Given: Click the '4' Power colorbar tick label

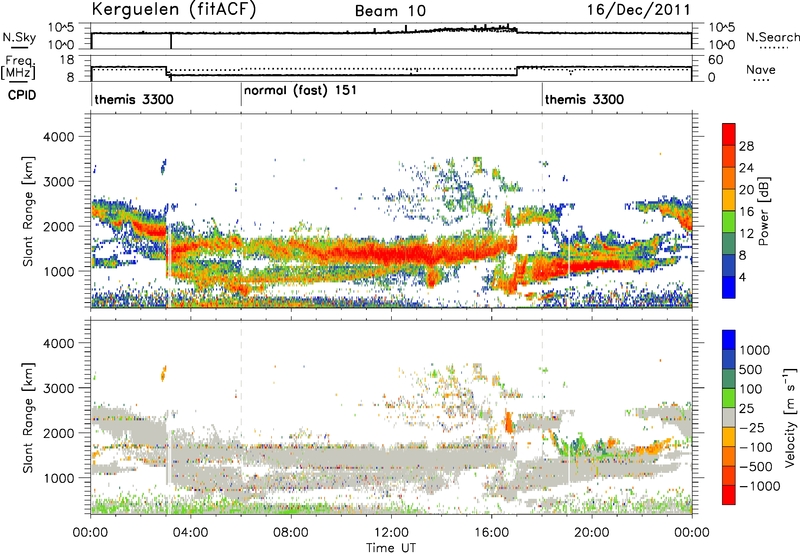Looking at the screenshot, I should pos(743,276).
